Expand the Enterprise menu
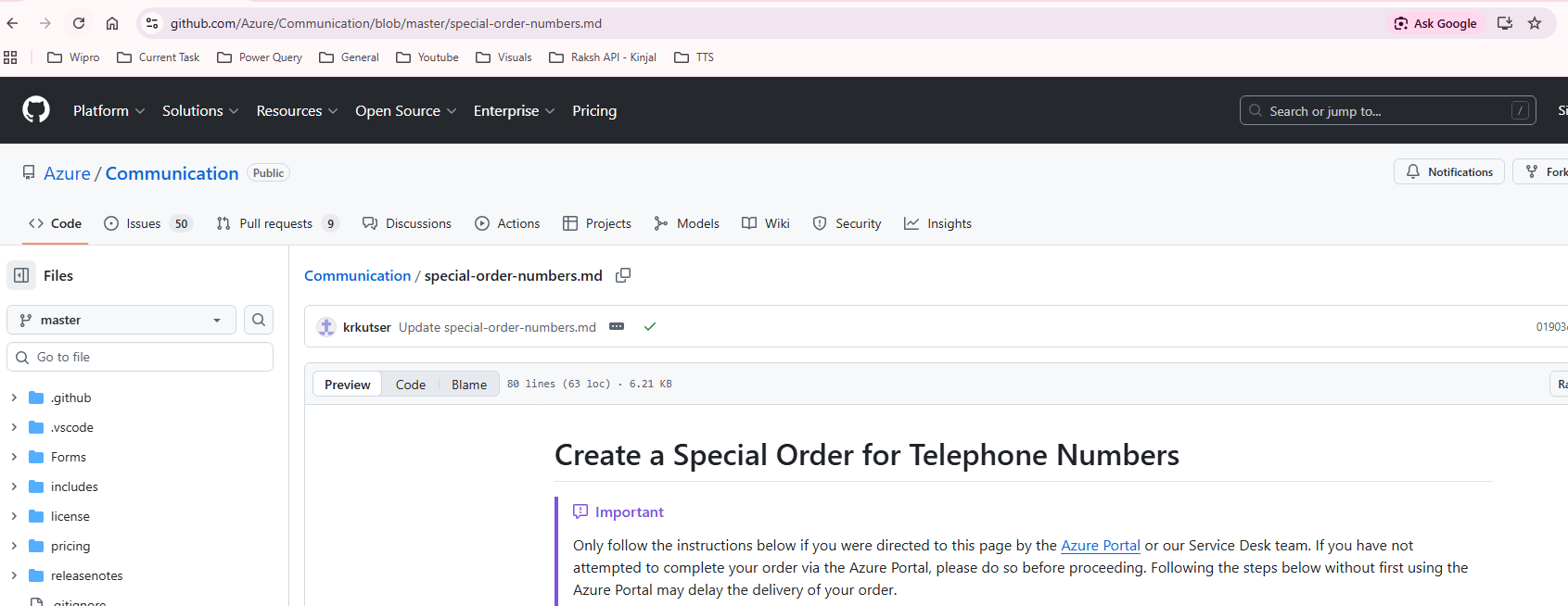 tap(514, 110)
